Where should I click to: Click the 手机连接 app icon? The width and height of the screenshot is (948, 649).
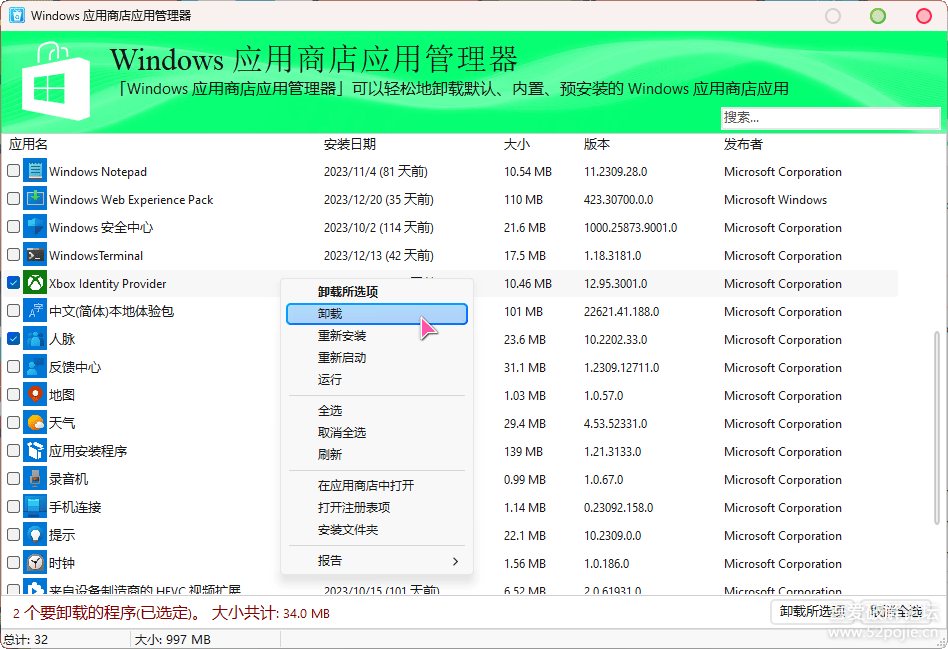(35, 507)
